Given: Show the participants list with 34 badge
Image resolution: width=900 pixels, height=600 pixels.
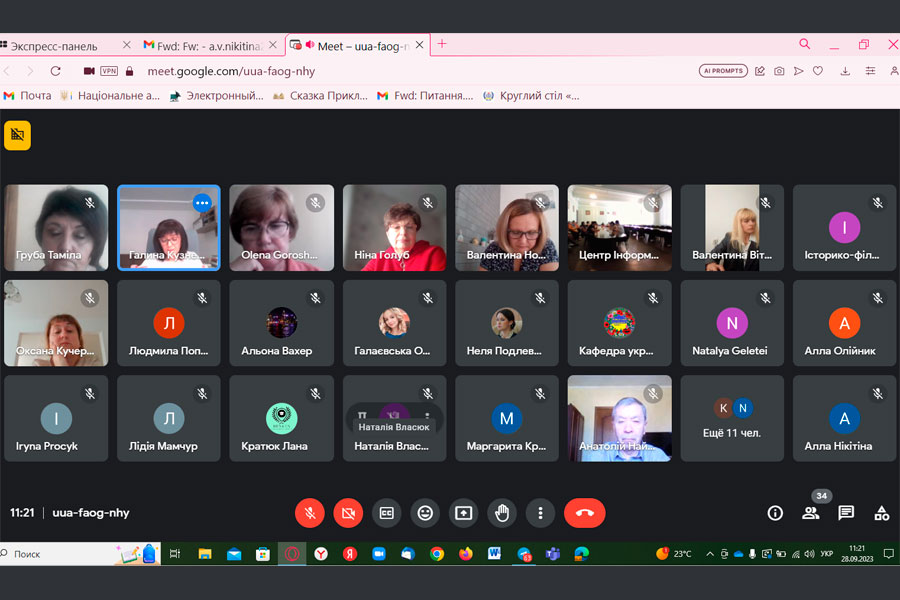Looking at the screenshot, I should pos(810,513).
